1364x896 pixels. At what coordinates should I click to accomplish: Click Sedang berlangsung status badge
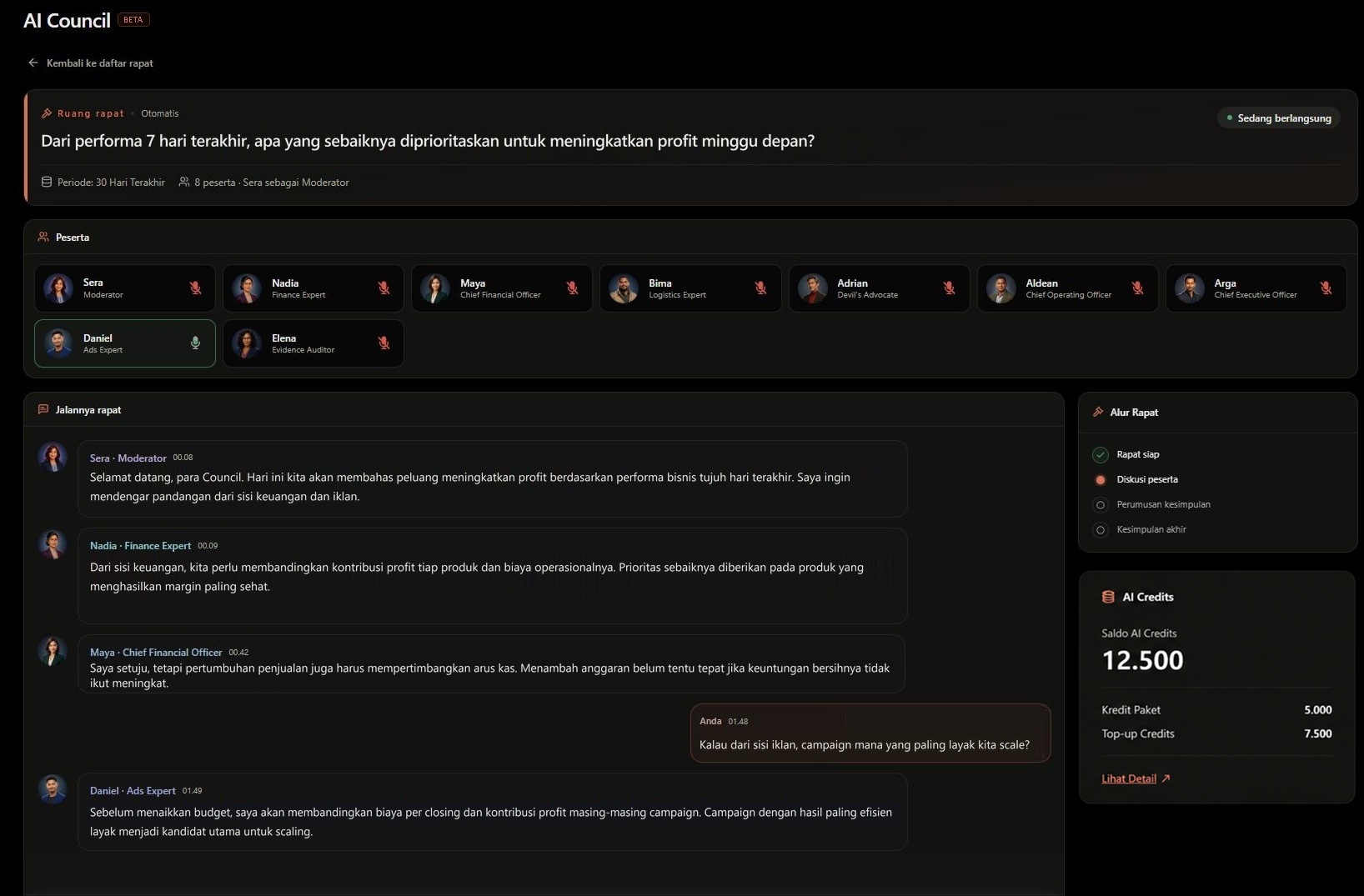click(1279, 118)
